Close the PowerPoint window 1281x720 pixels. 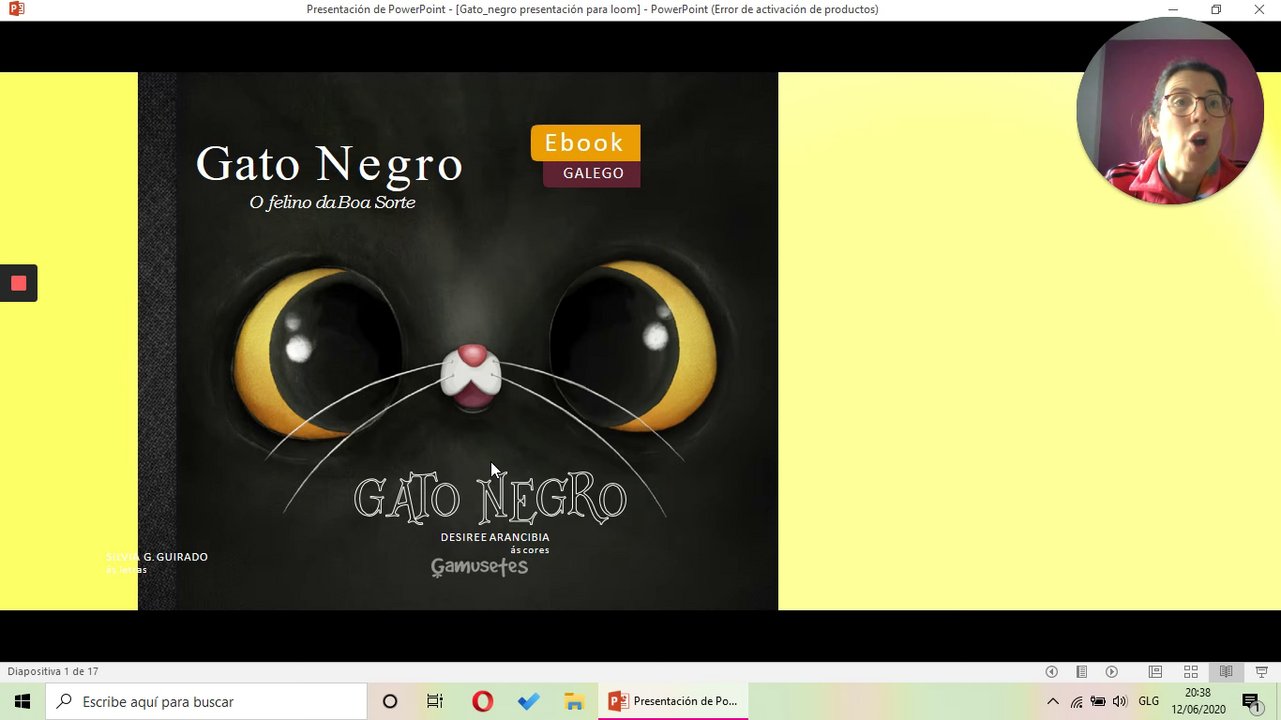coord(1259,9)
